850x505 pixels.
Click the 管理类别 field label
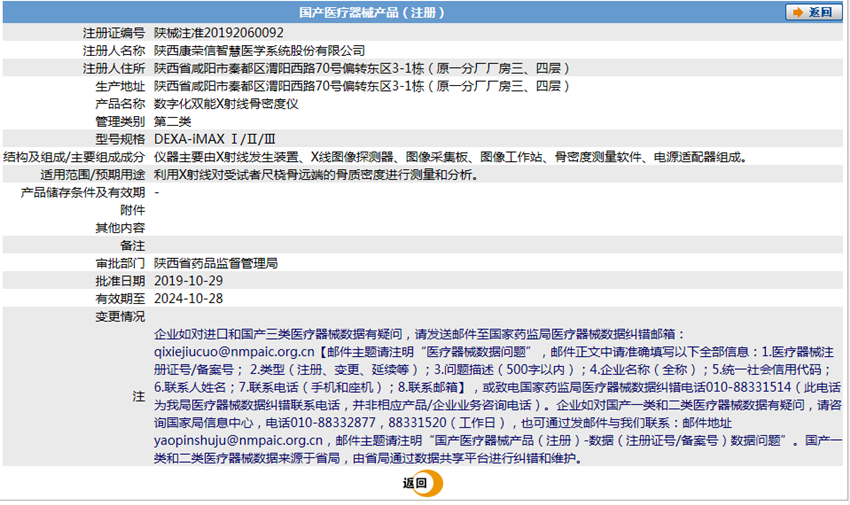click(120, 121)
